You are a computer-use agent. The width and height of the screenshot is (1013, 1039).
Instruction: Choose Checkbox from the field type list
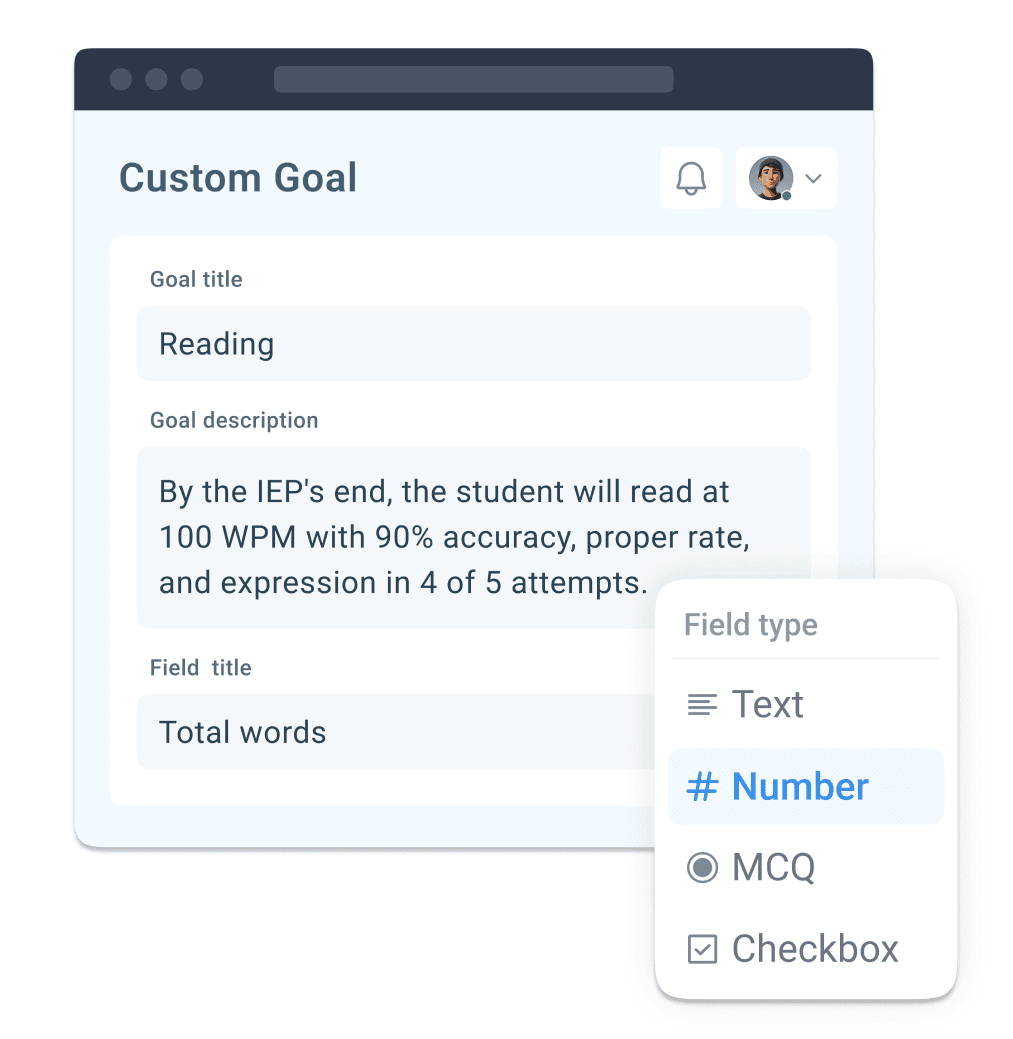[806, 949]
